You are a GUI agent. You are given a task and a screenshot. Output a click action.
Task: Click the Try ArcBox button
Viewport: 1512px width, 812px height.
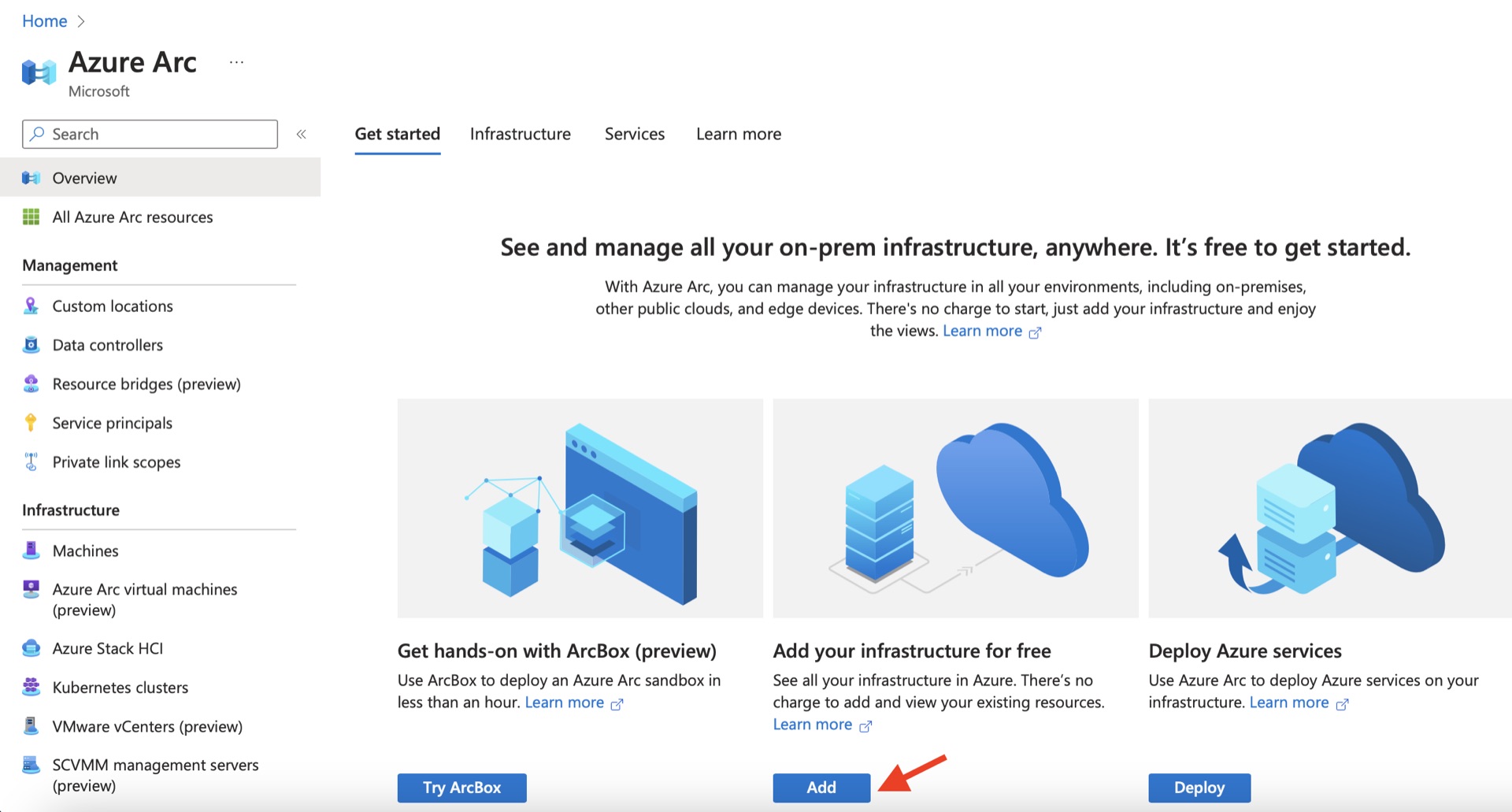pos(461,787)
